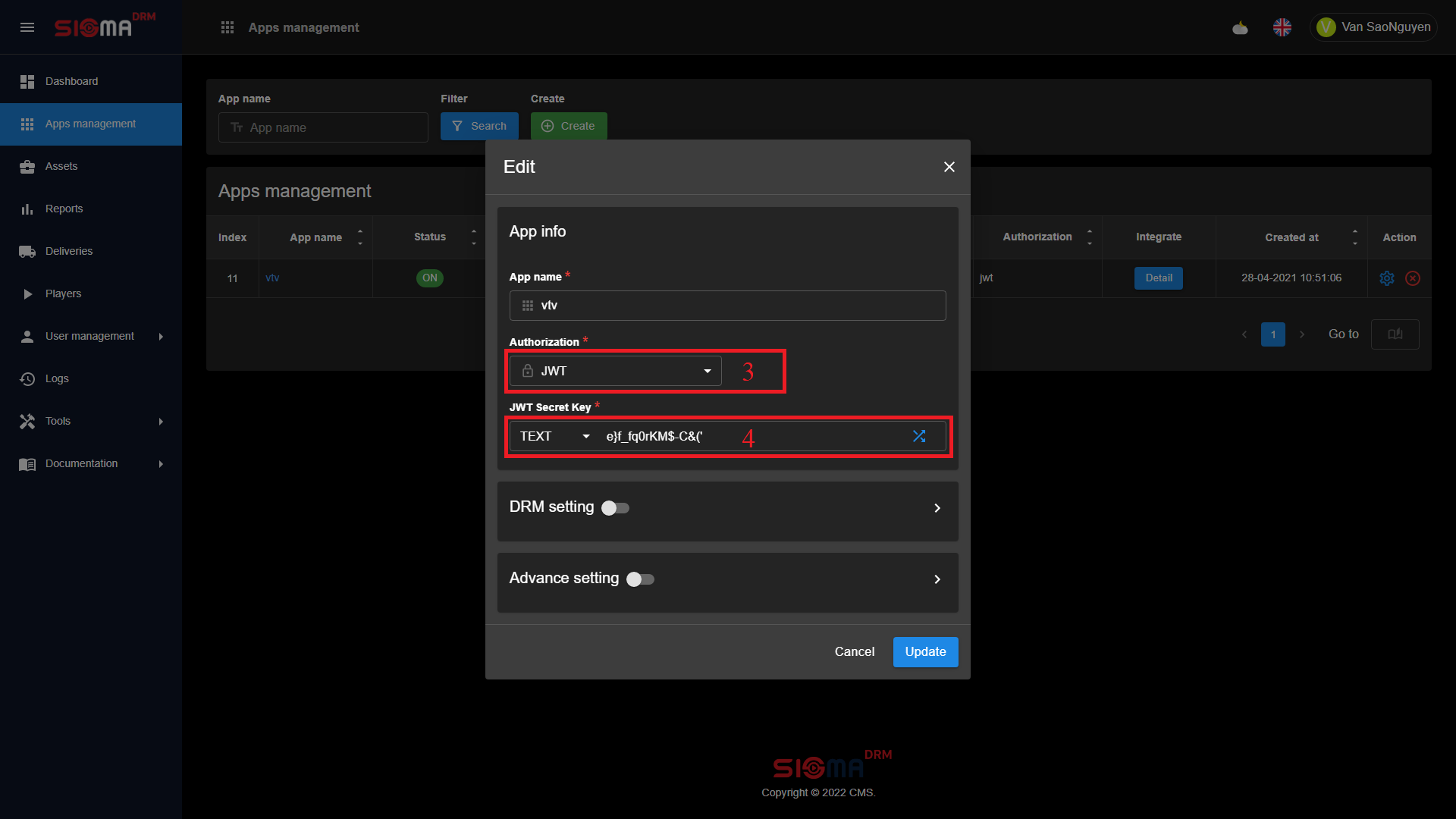Open the Apps management menu item
Viewport: 1456px width, 819px height.
(x=90, y=123)
